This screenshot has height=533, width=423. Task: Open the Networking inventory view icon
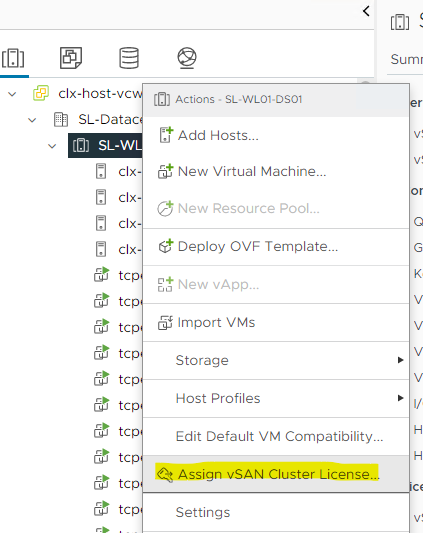[x=187, y=58]
